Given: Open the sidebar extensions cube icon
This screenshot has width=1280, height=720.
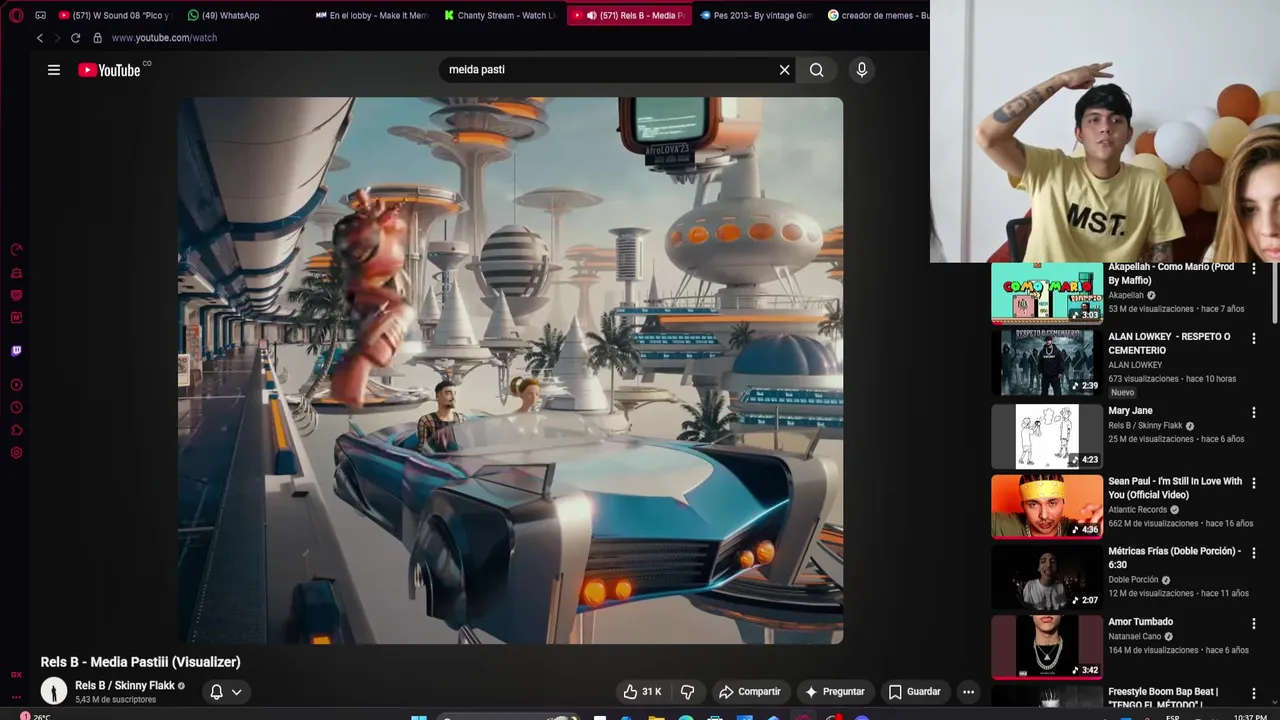Looking at the screenshot, I should click(x=16, y=431).
